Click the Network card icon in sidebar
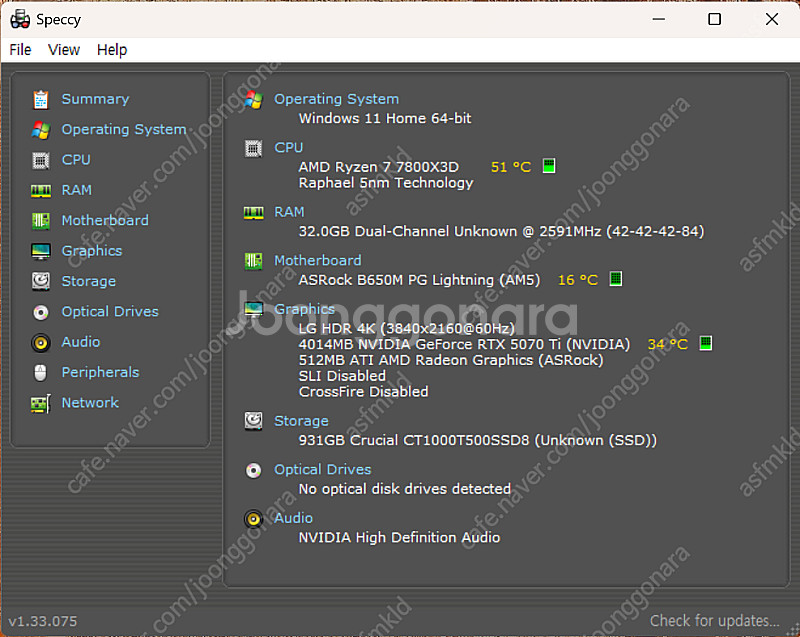Image resolution: width=800 pixels, height=637 pixels. point(41,403)
